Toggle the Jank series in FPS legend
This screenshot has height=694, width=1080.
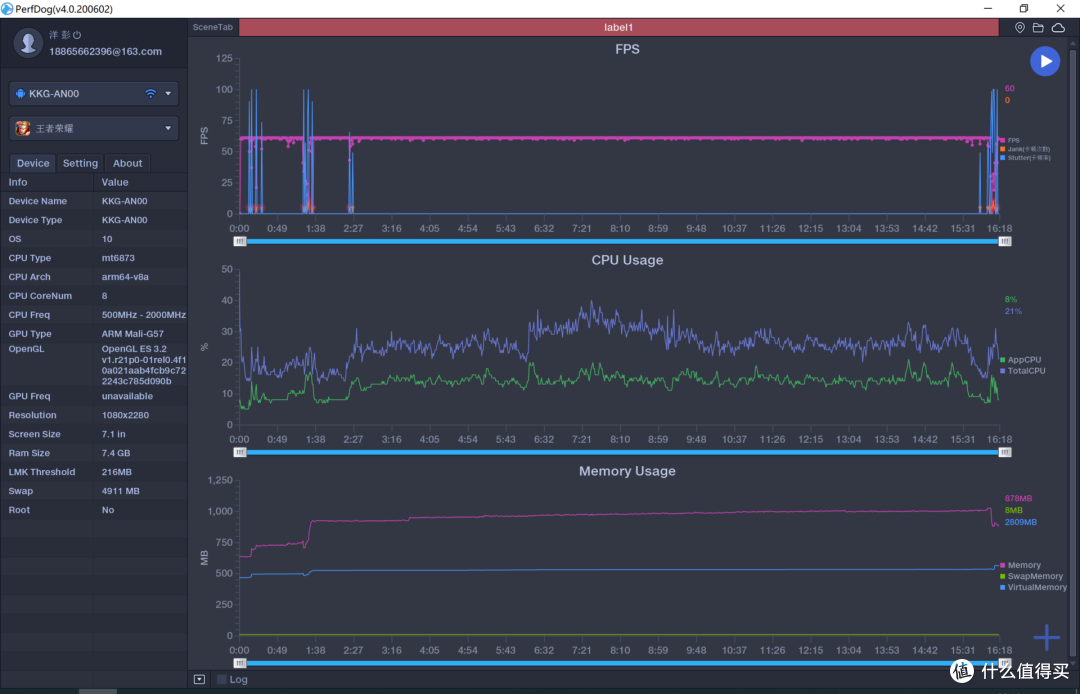[x=1025, y=149]
